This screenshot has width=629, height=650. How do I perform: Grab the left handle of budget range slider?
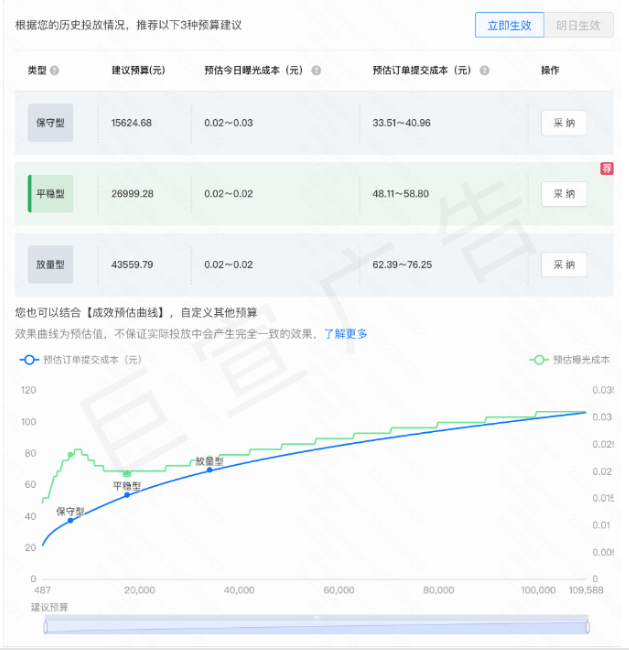tap(46, 627)
